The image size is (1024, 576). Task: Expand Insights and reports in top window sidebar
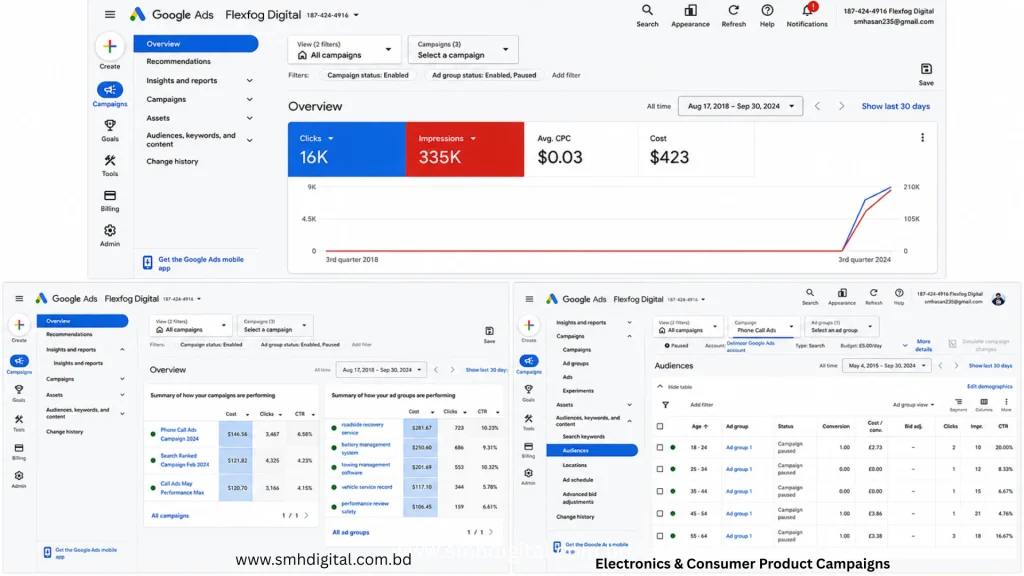point(249,80)
